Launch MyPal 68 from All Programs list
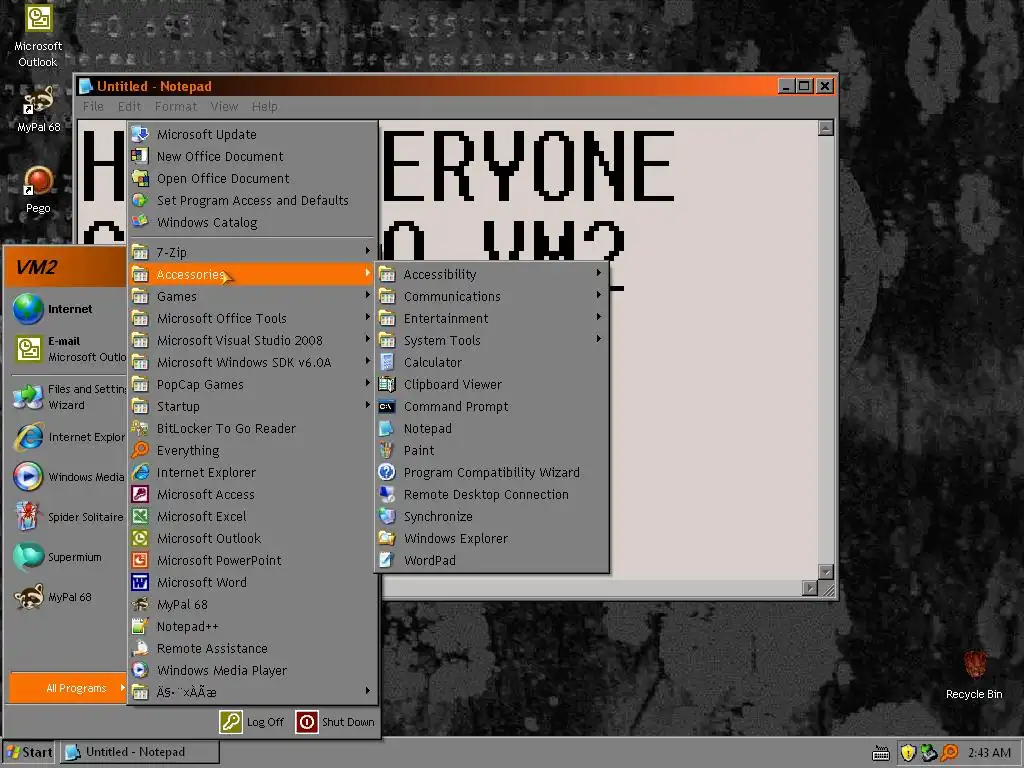This screenshot has height=768, width=1024. pos(253,605)
